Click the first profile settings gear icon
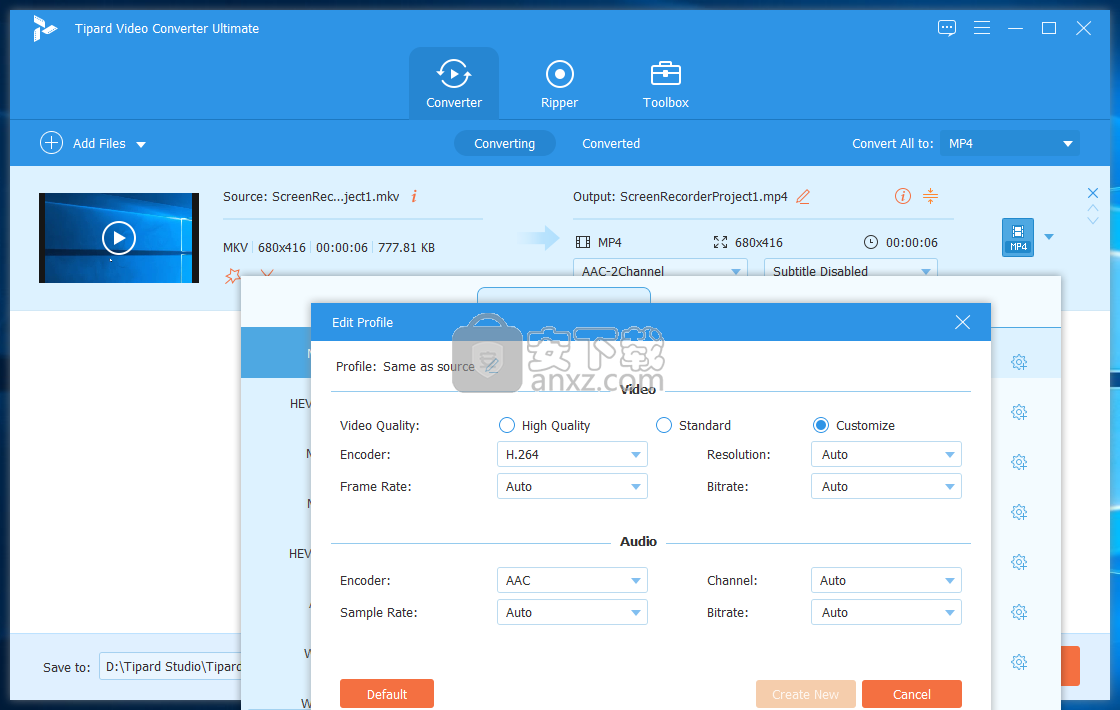Viewport: 1120px width, 710px height. tap(1019, 362)
